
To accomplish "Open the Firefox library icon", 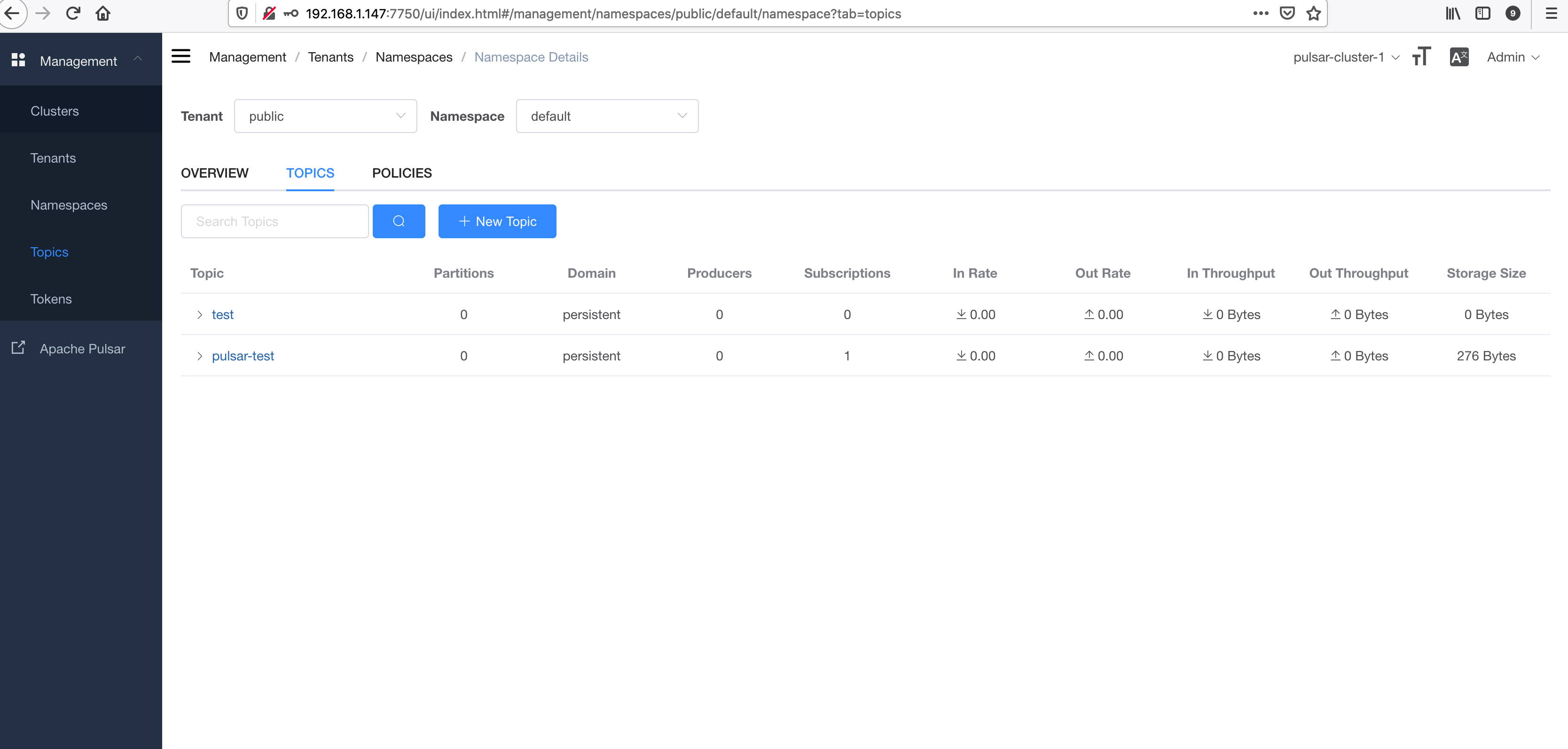I will pyautogui.click(x=1452, y=13).
